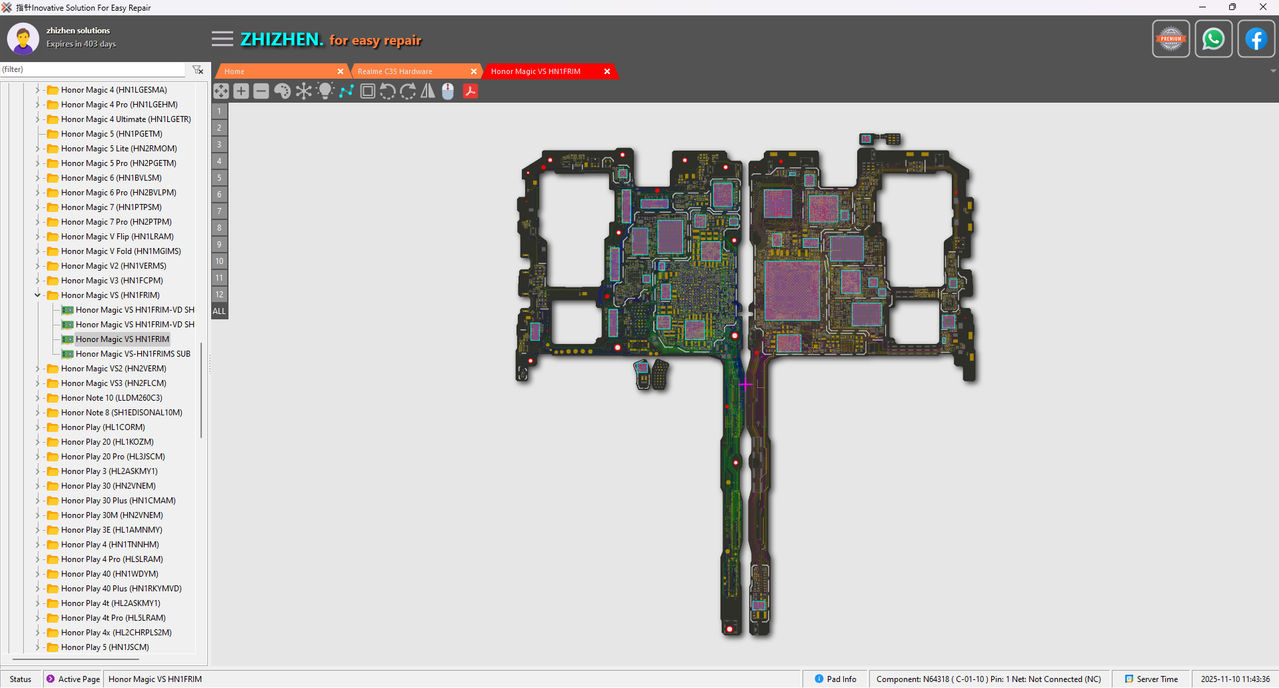Open the color palette tool
The height and width of the screenshot is (688, 1279).
point(282,91)
